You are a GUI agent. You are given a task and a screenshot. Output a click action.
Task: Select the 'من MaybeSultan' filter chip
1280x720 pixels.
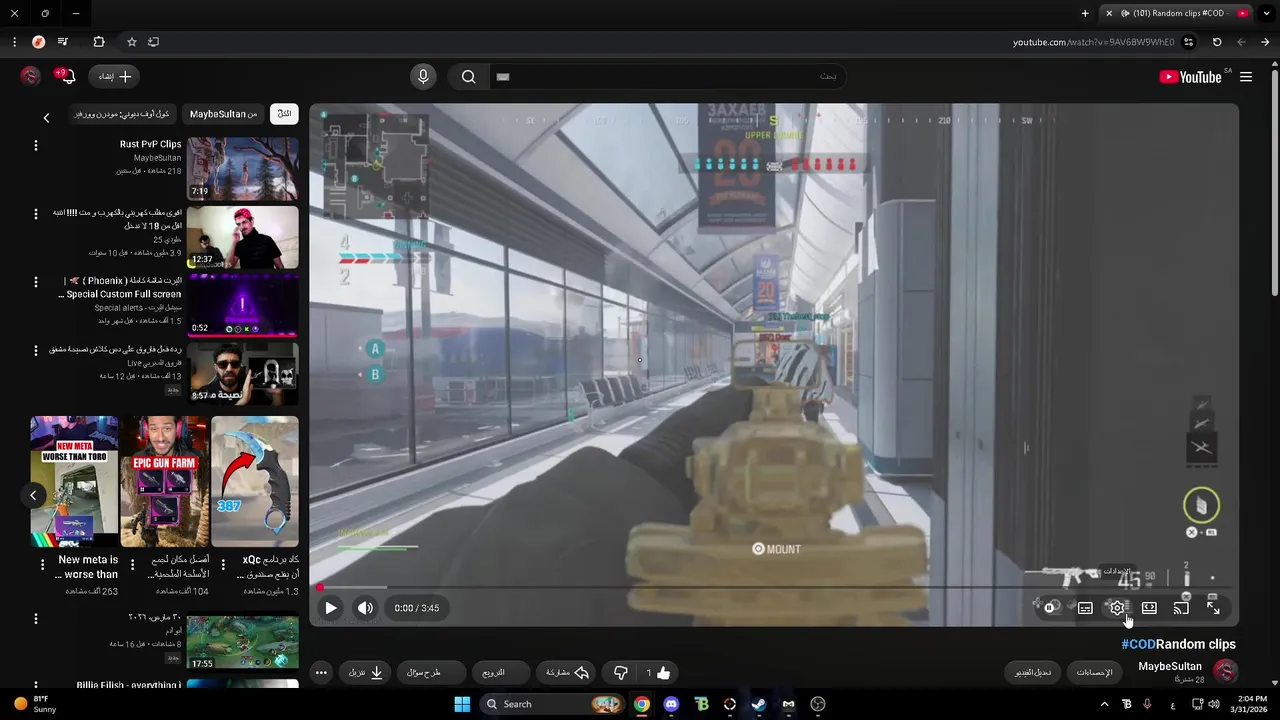pos(223,114)
